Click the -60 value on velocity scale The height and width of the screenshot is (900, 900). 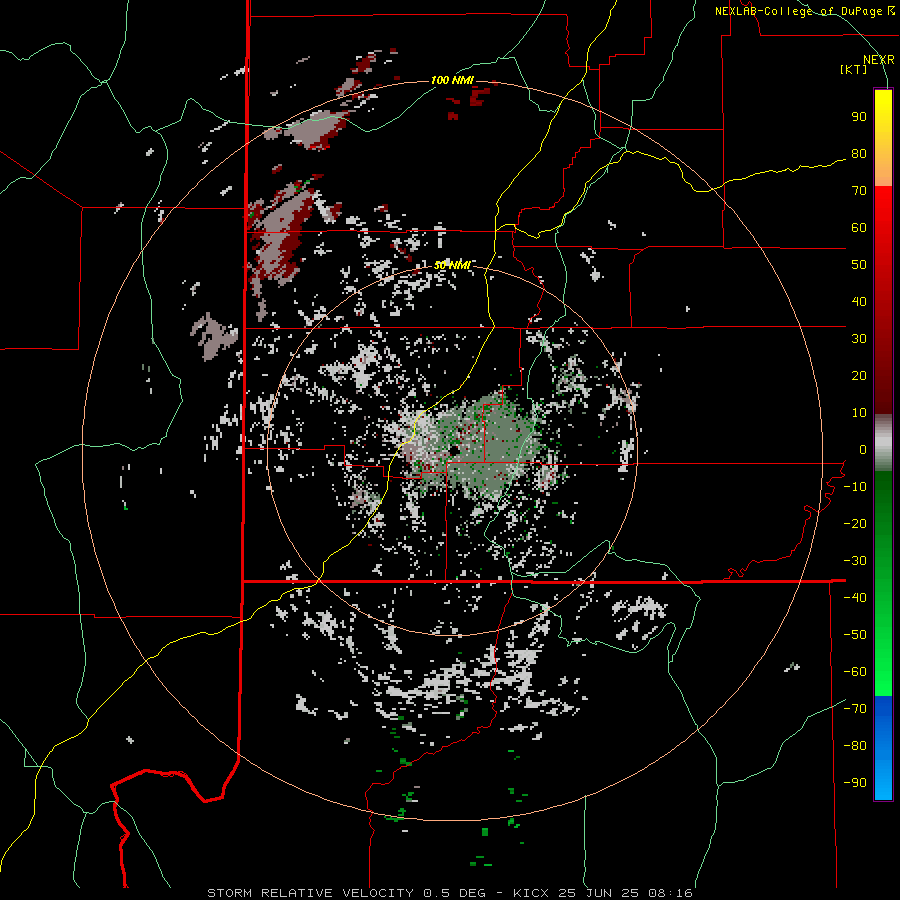click(855, 672)
